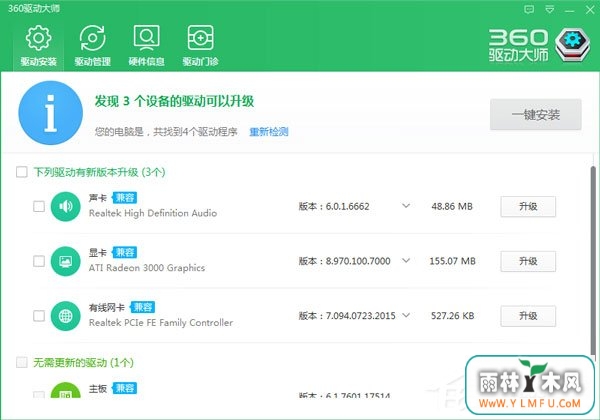The width and height of the screenshot is (600, 420).
Task: Toggle the 无需更新的驱动 section checkbox
Action: point(22,361)
